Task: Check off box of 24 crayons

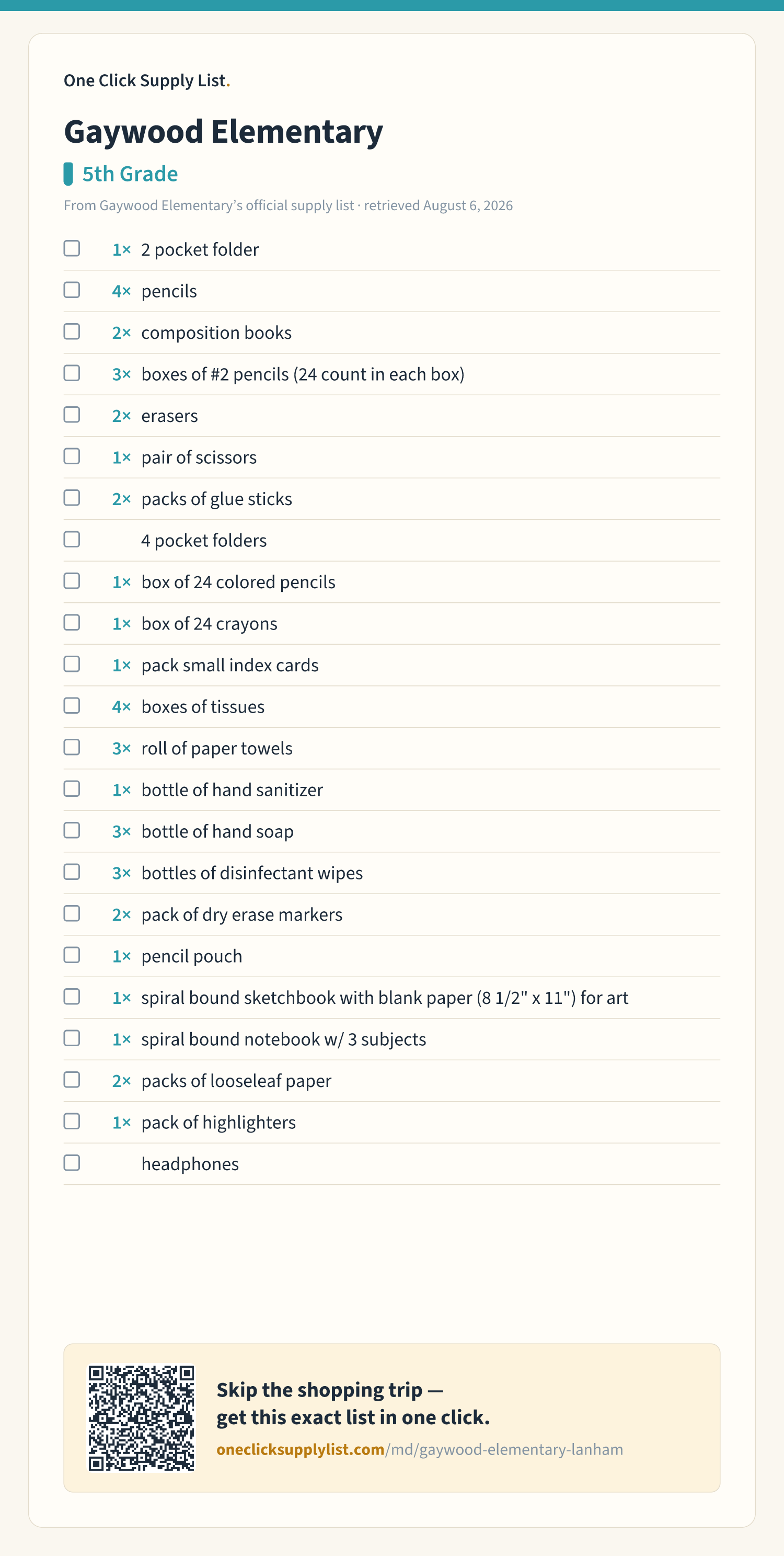Action: [72, 623]
